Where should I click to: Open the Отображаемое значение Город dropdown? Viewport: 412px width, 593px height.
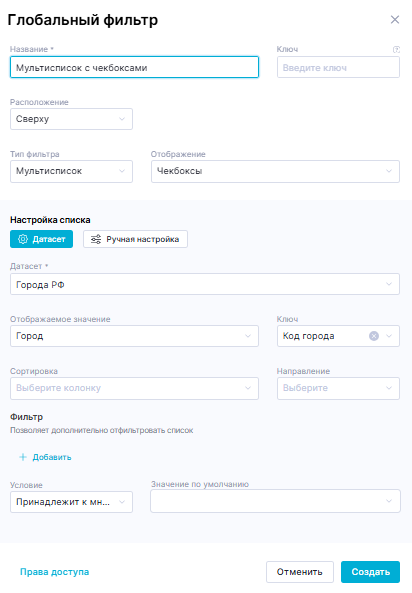134,336
